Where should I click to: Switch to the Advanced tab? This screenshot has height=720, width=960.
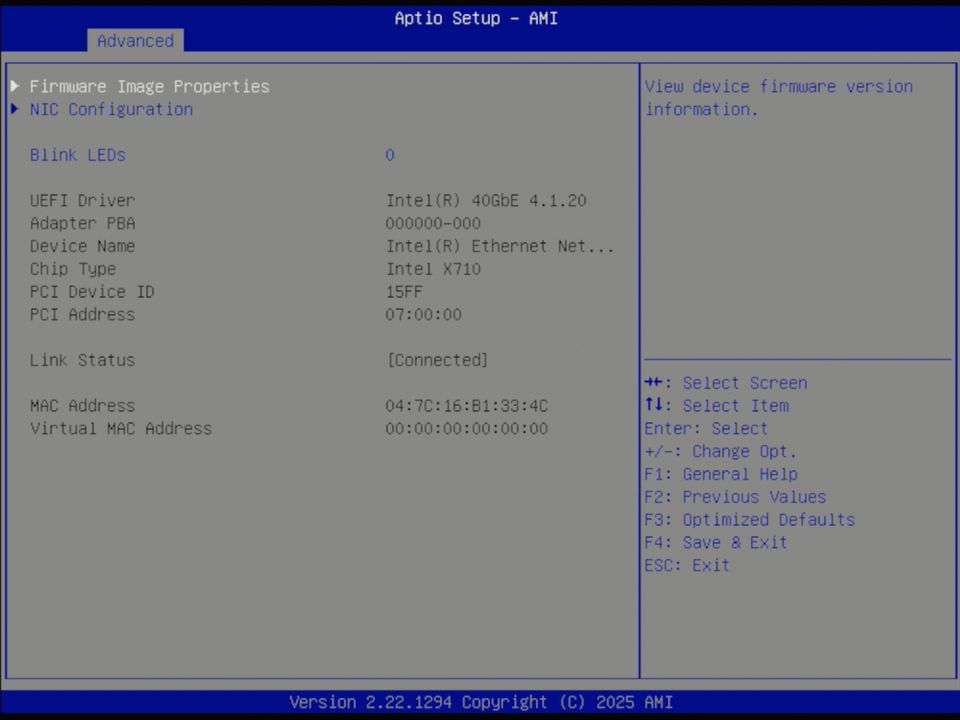click(135, 41)
